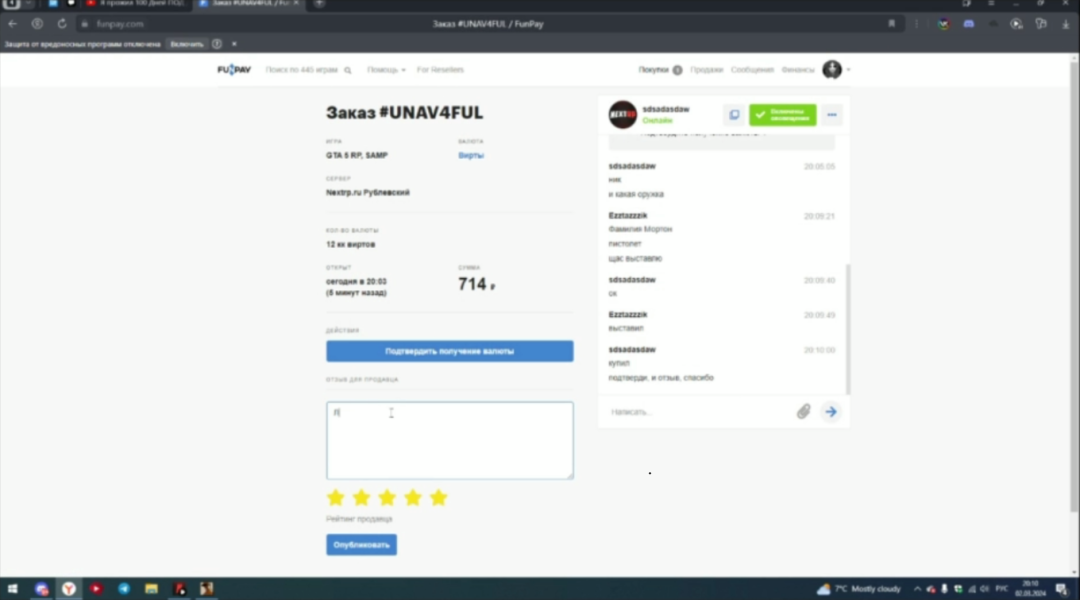Open the taskbar notification center
The width and height of the screenshot is (1080, 600).
tap(1061, 589)
